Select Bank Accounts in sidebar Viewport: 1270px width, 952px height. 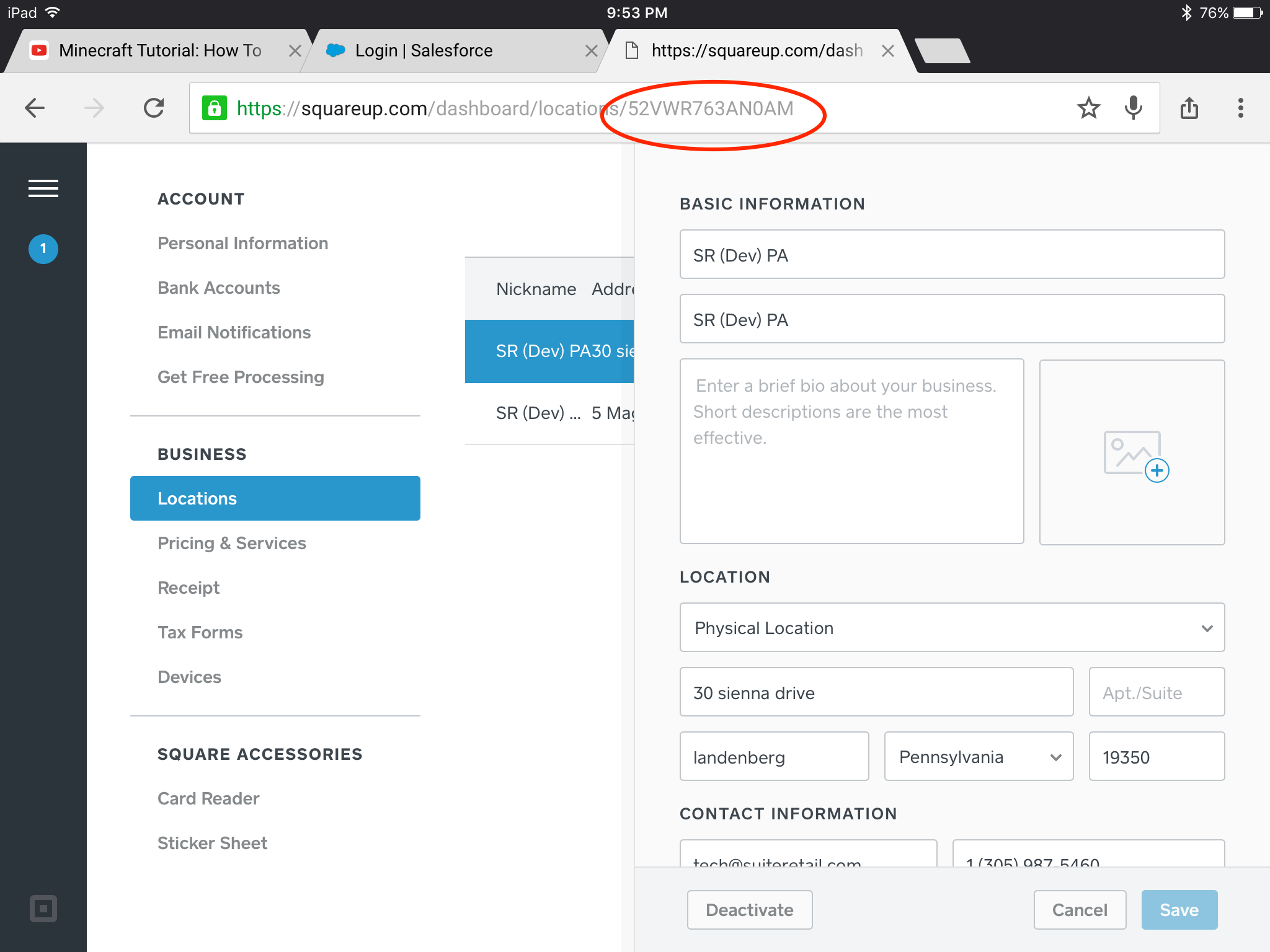coord(219,288)
